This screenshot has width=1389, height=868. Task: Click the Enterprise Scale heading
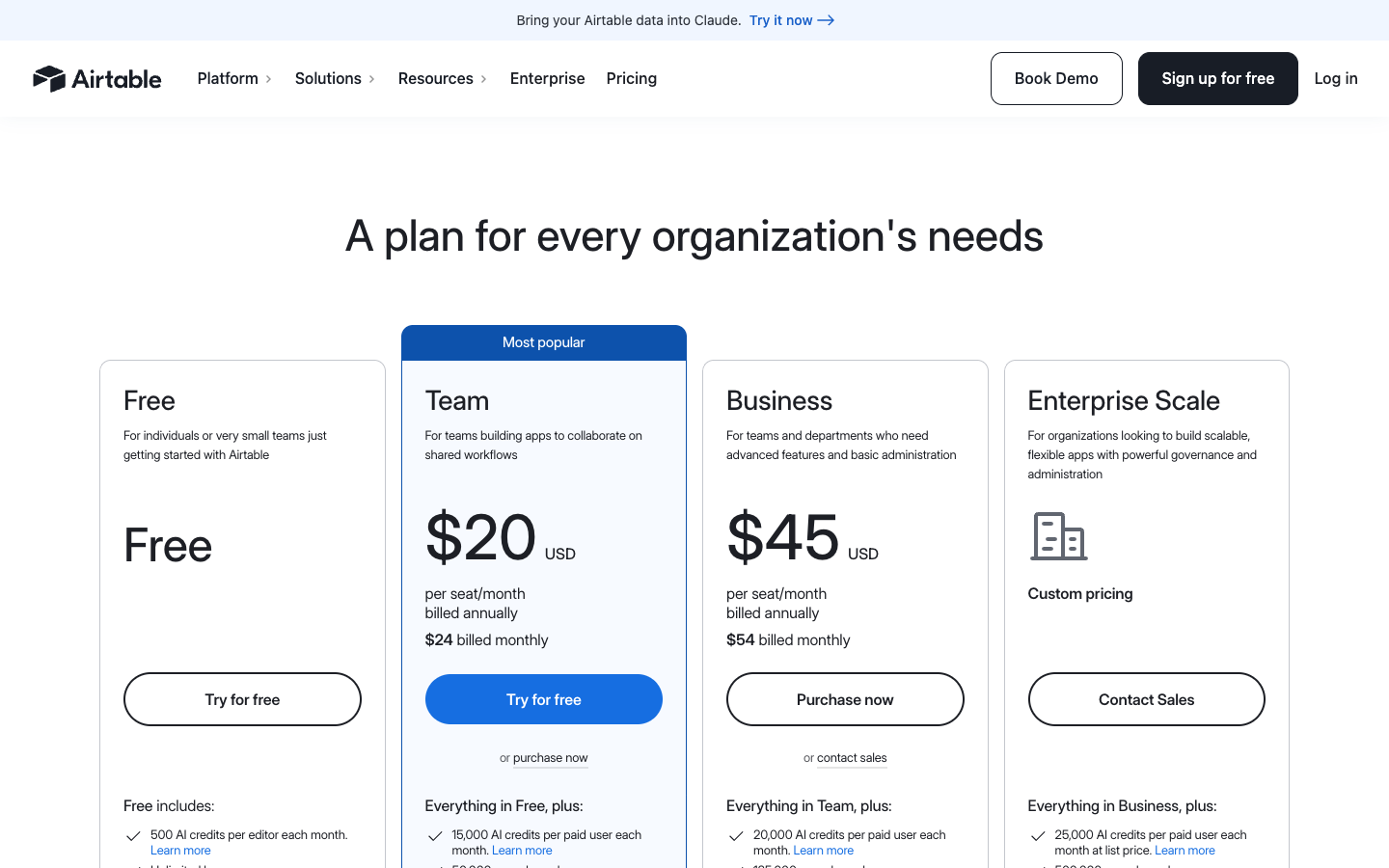tap(1124, 400)
